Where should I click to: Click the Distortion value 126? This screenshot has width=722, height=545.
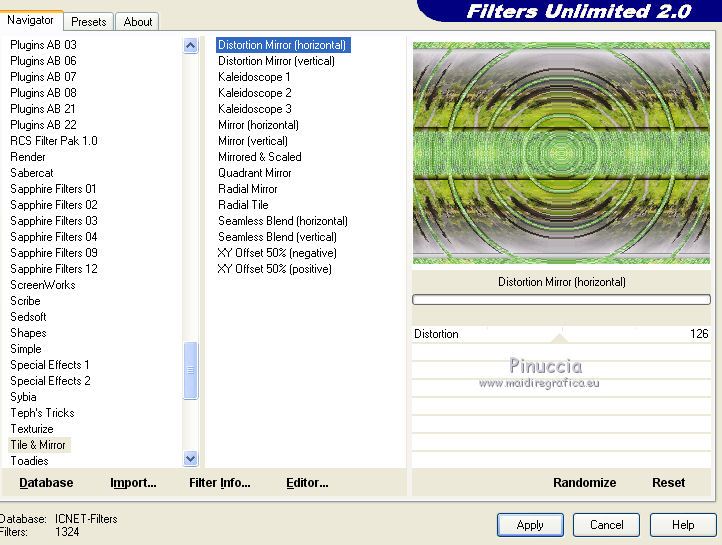[x=699, y=334]
